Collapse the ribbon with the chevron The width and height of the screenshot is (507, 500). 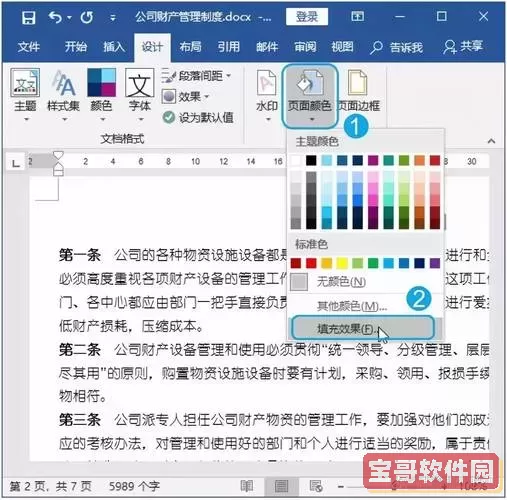click(491, 141)
